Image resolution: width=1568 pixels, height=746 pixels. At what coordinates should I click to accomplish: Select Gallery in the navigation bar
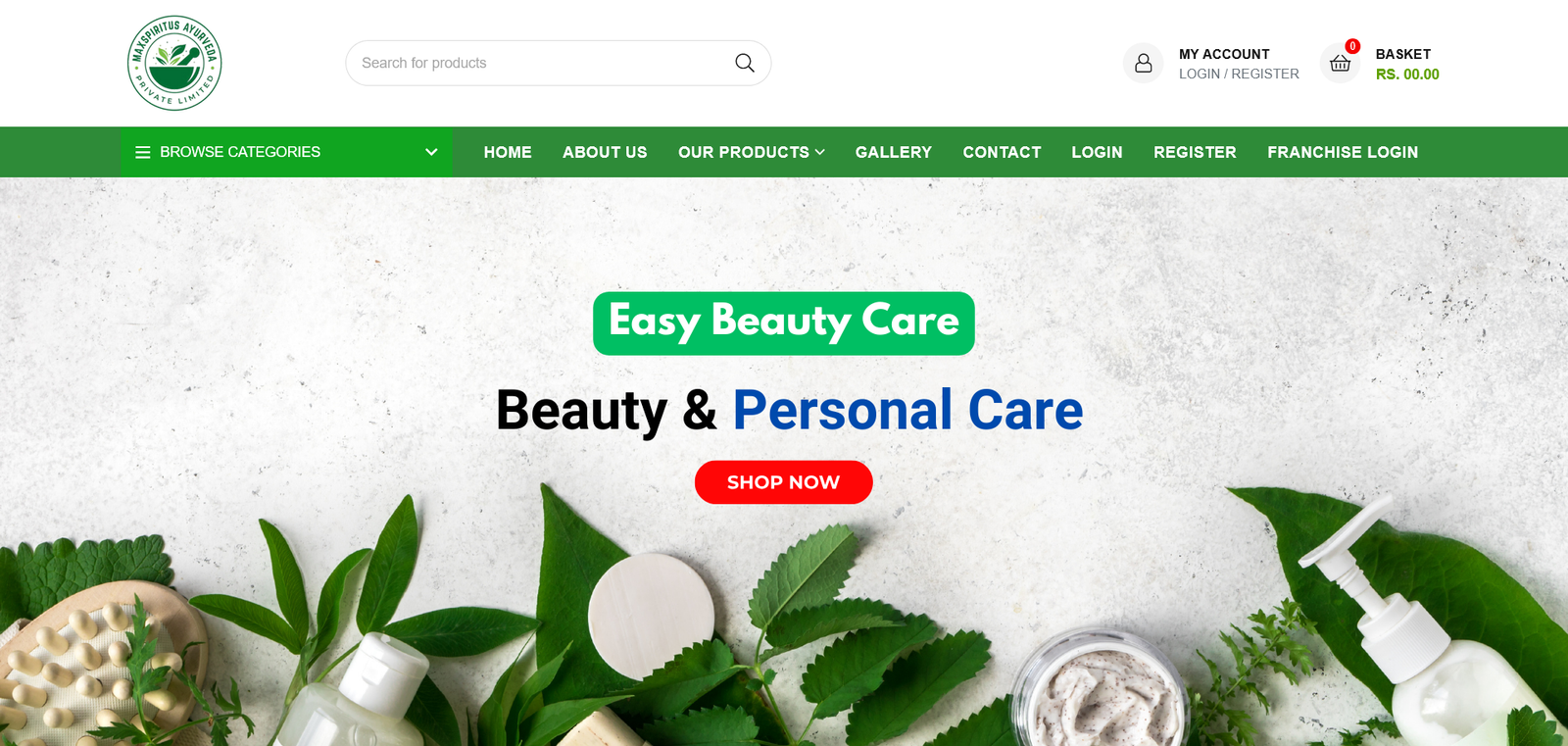point(894,152)
